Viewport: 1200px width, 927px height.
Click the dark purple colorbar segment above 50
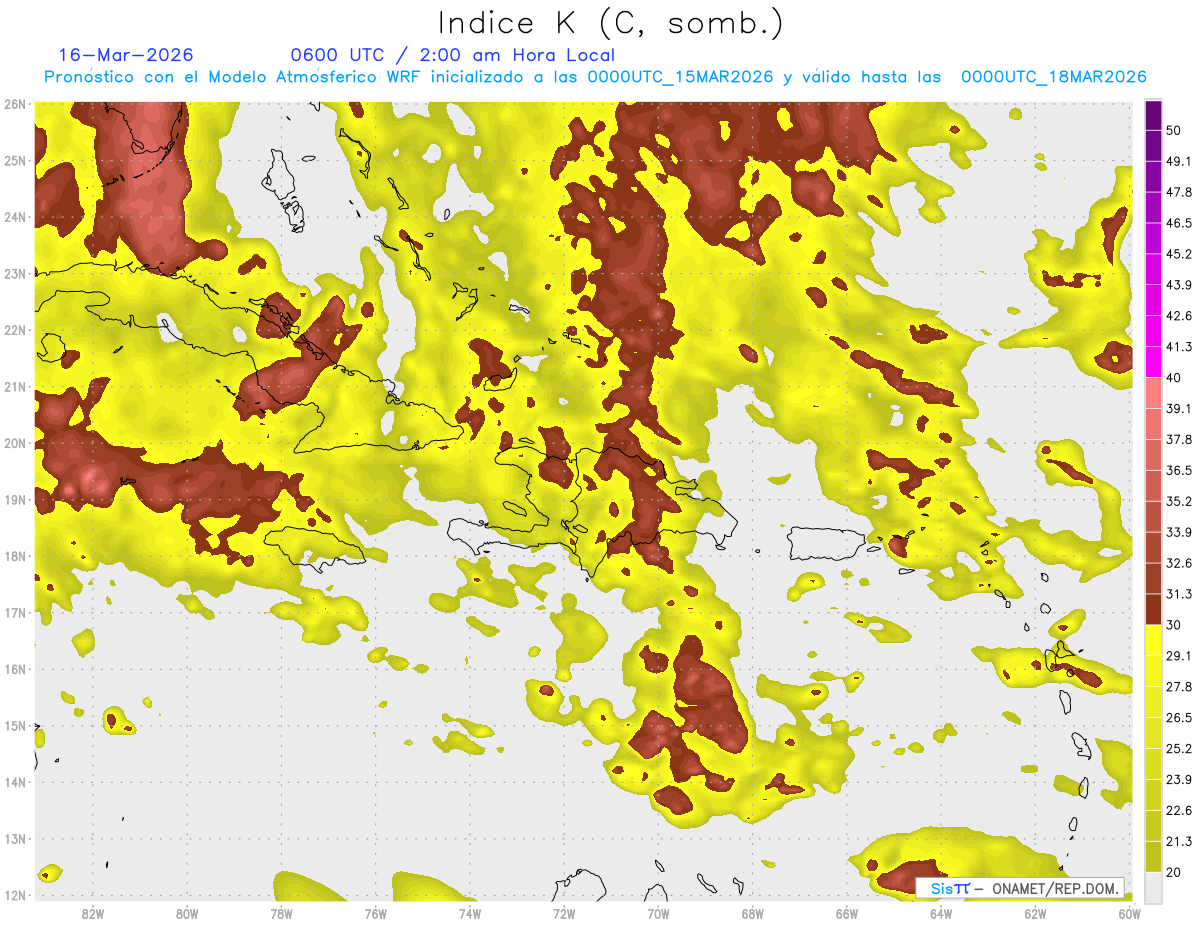tap(1153, 116)
